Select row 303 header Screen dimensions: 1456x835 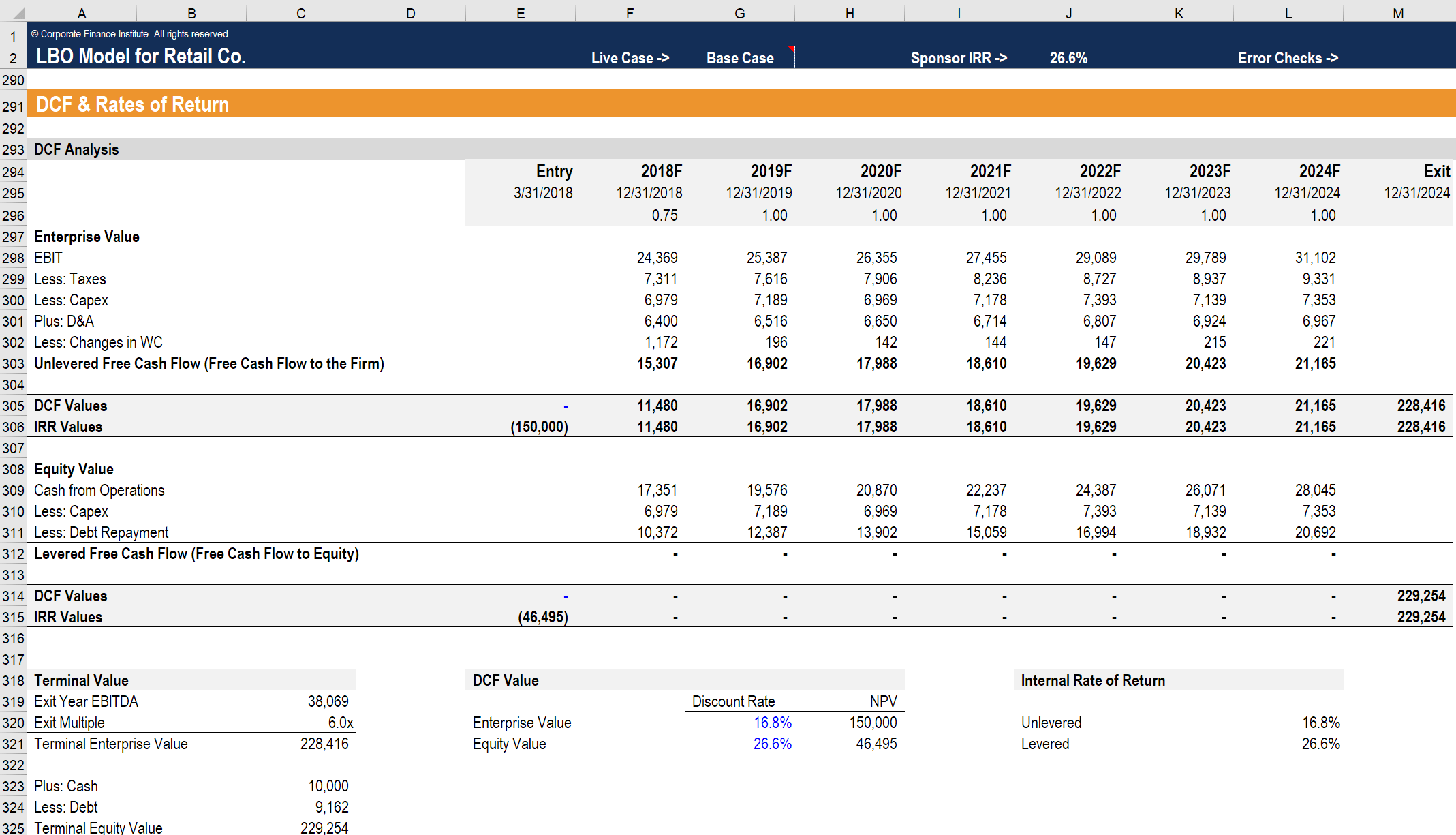tap(13, 363)
